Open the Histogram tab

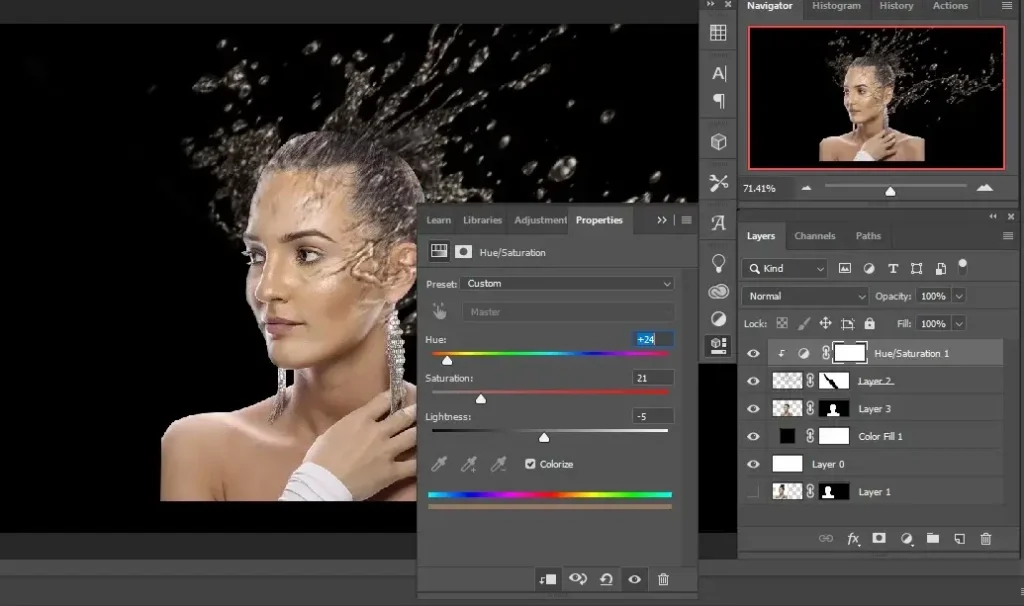pyautogui.click(x=836, y=6)
